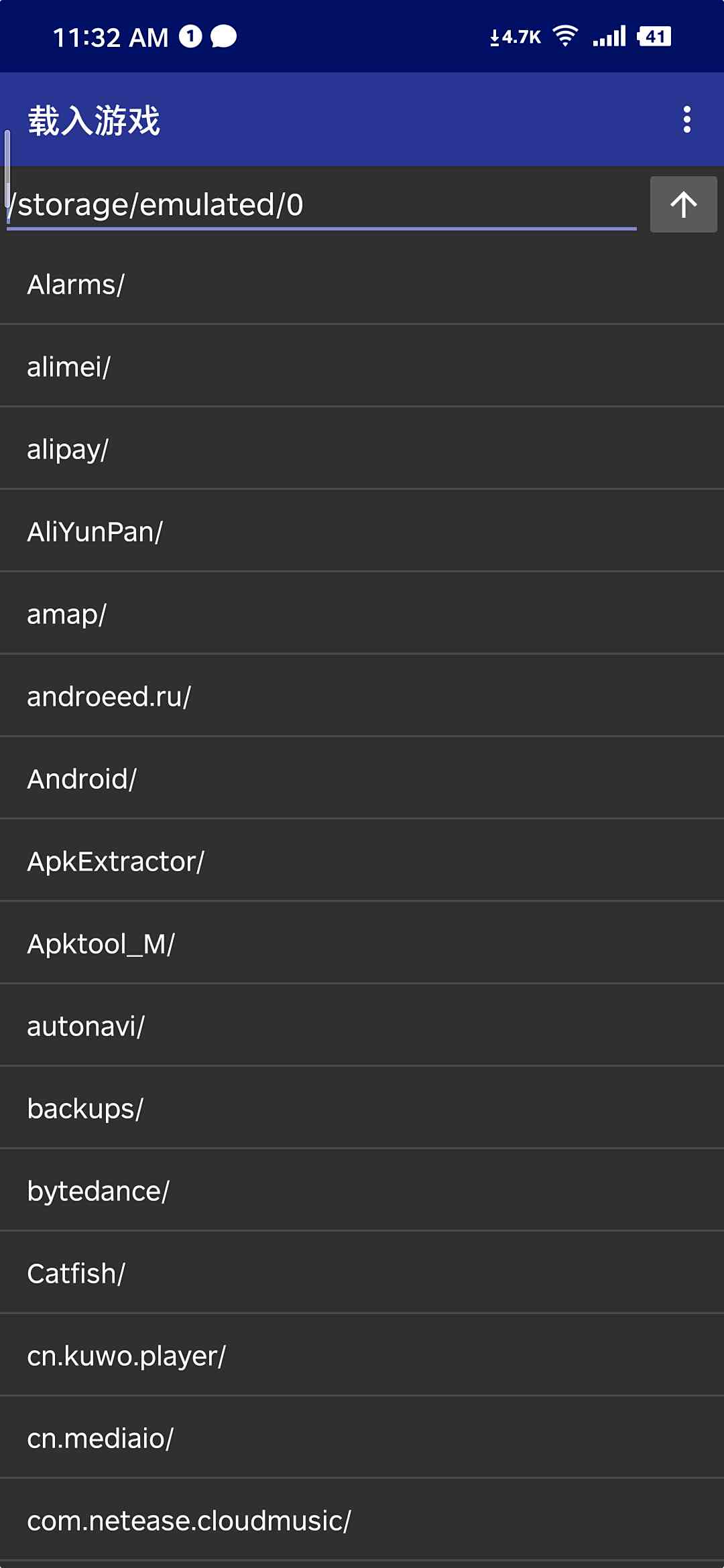Tap the Wi-Fi status icon
This screenshot has height=1568, width=724.
pyautogui.click(x=565, y=36)
